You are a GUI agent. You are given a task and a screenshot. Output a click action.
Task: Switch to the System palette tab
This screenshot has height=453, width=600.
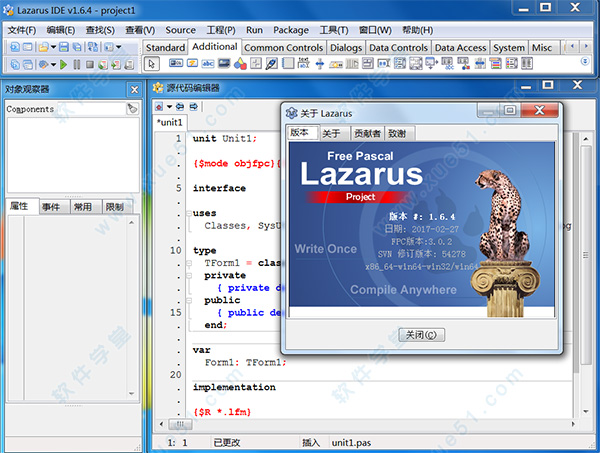[509, 47]
